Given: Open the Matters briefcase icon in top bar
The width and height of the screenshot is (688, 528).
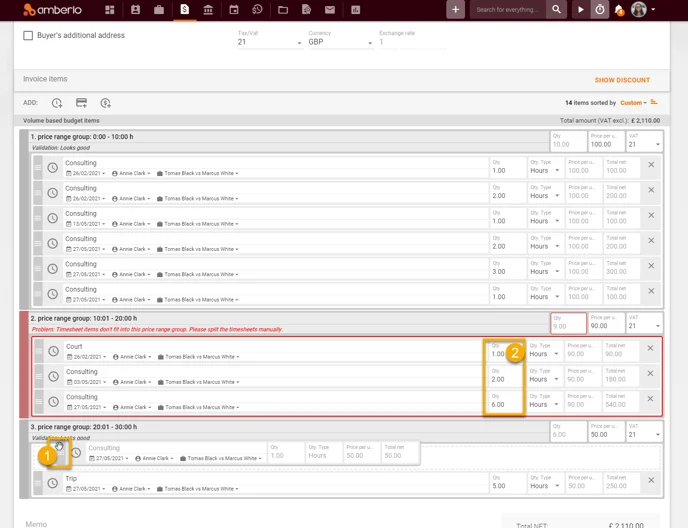Looking at the screenshot, I should pos(159,10).
